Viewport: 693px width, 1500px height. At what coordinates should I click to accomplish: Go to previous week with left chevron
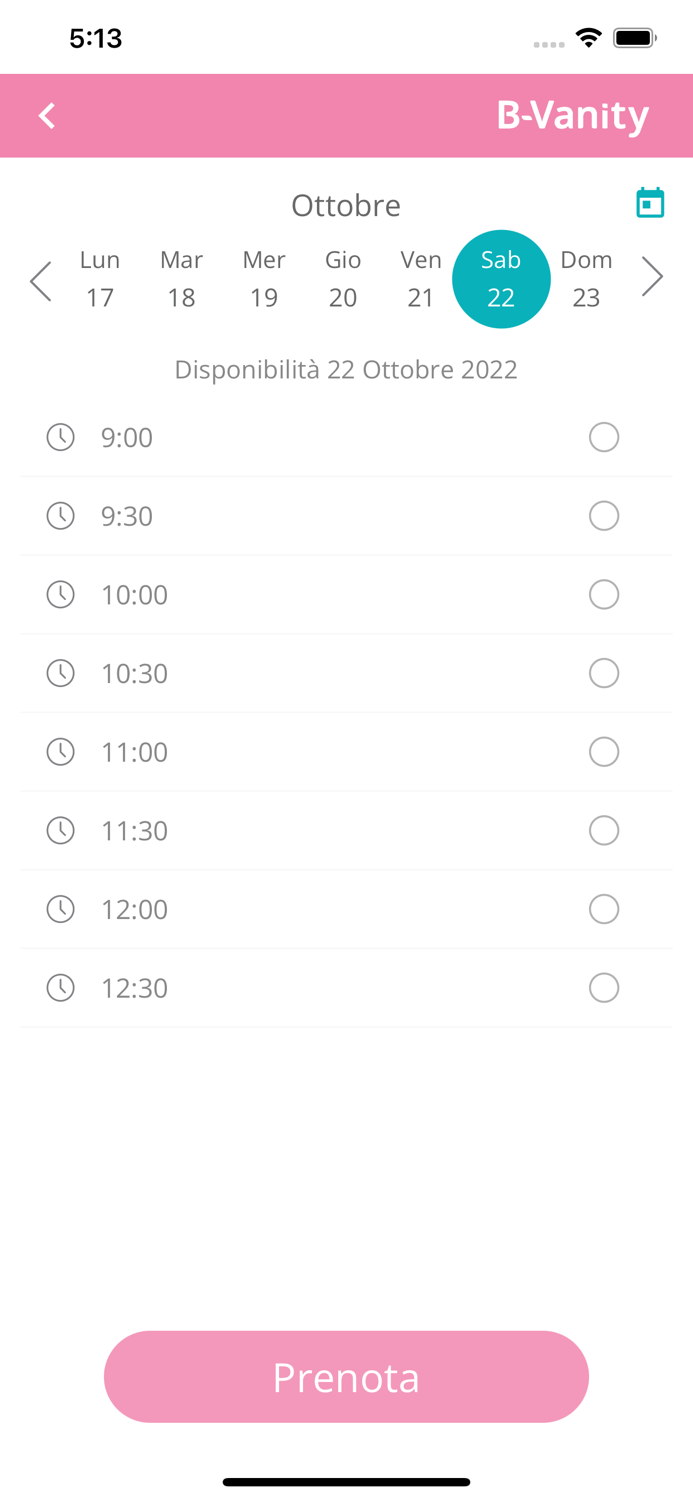[41, 280]
